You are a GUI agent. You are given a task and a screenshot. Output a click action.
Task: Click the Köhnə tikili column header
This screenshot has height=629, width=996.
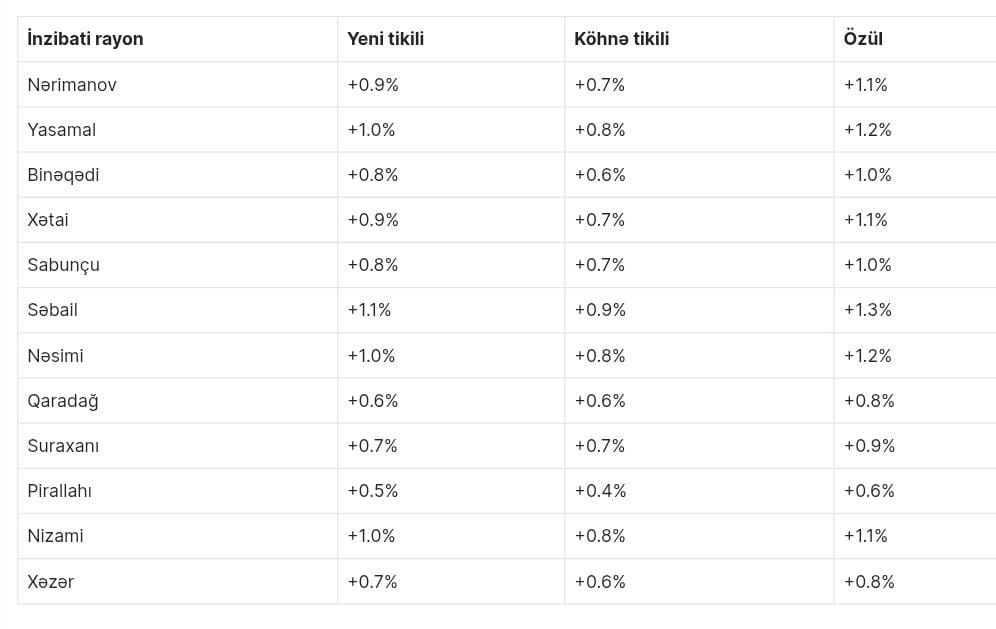(x=621, y=39)
